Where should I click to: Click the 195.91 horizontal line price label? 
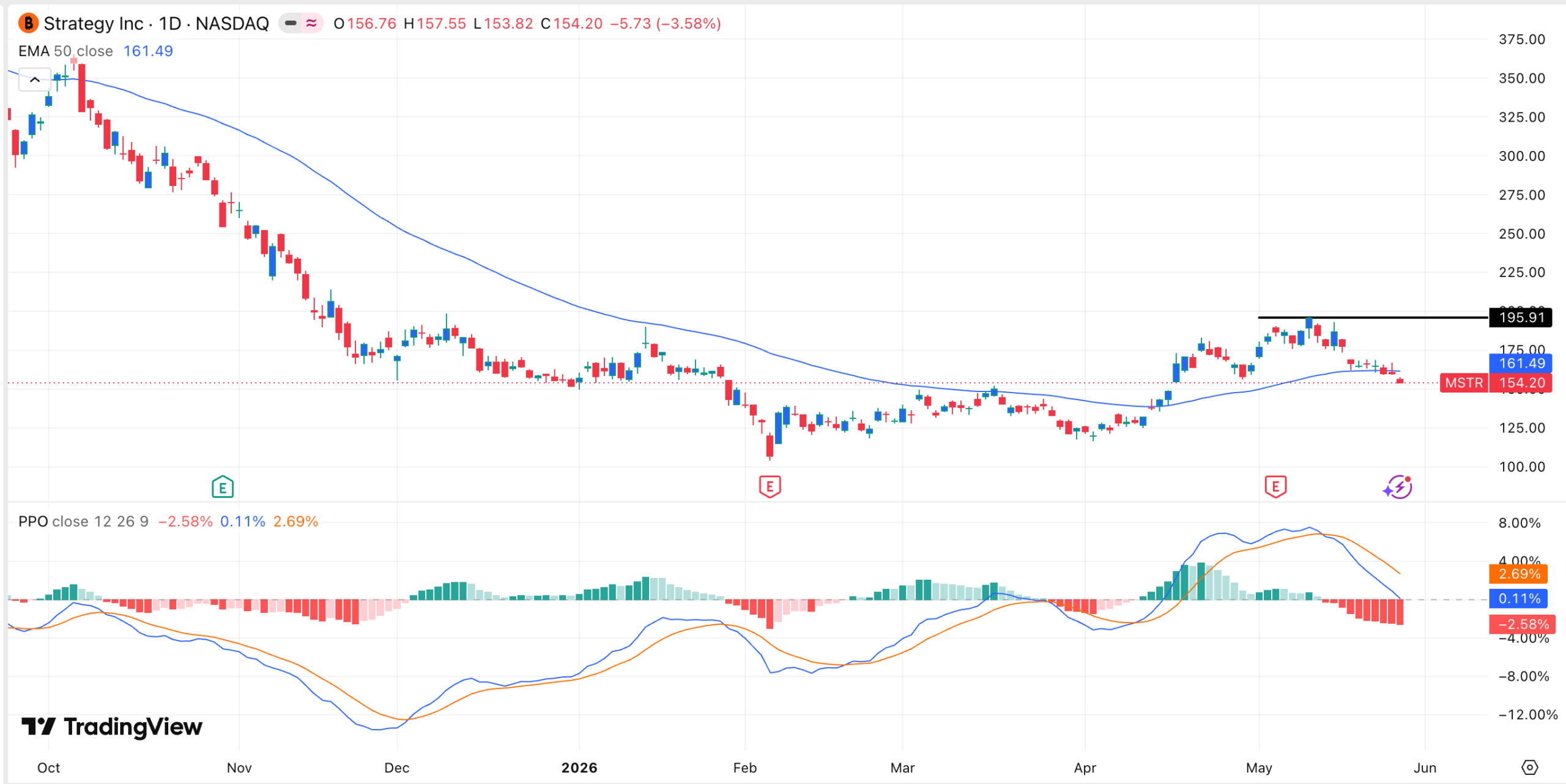[1521, 317]
